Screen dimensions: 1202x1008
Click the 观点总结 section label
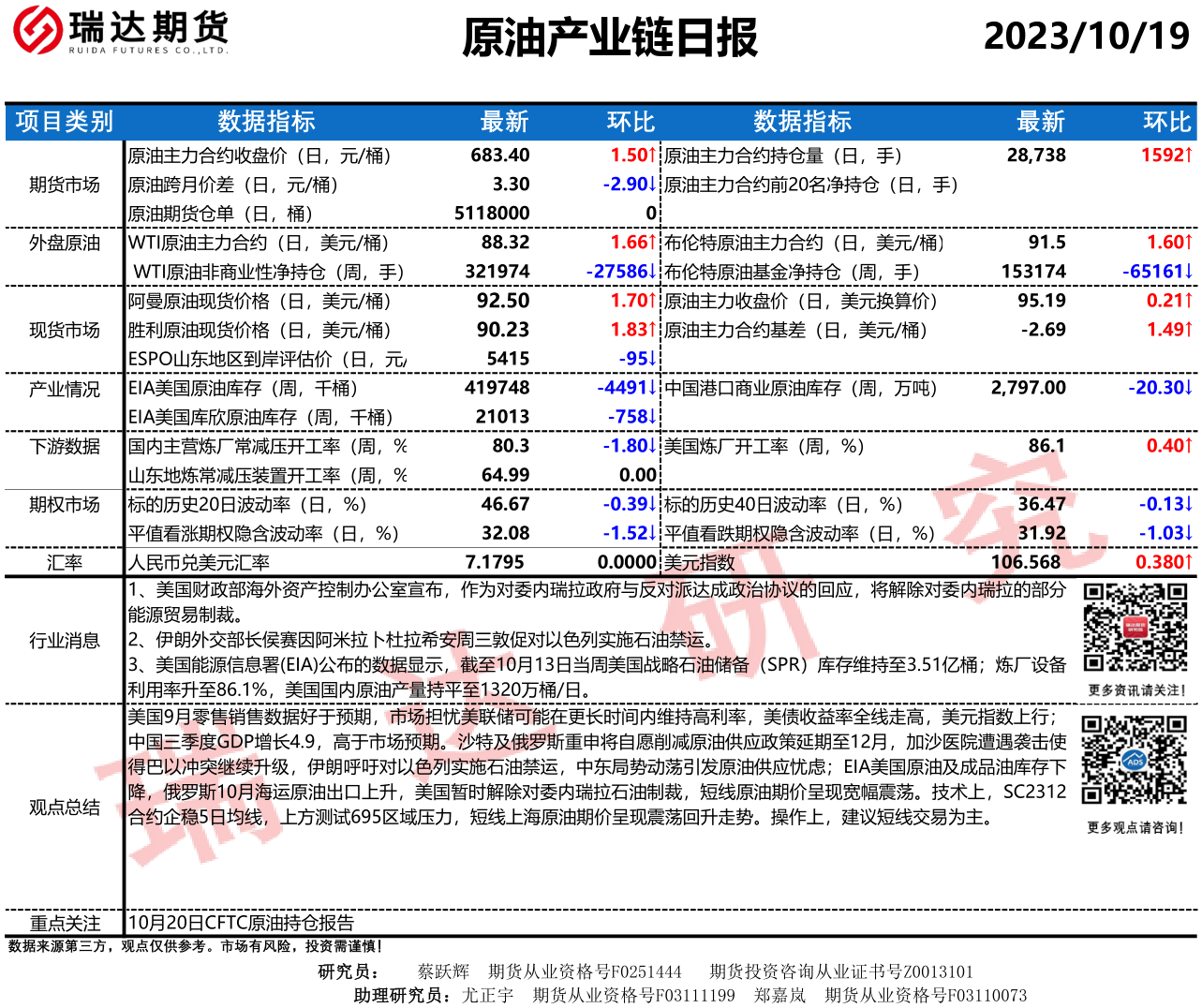(64, 808)
